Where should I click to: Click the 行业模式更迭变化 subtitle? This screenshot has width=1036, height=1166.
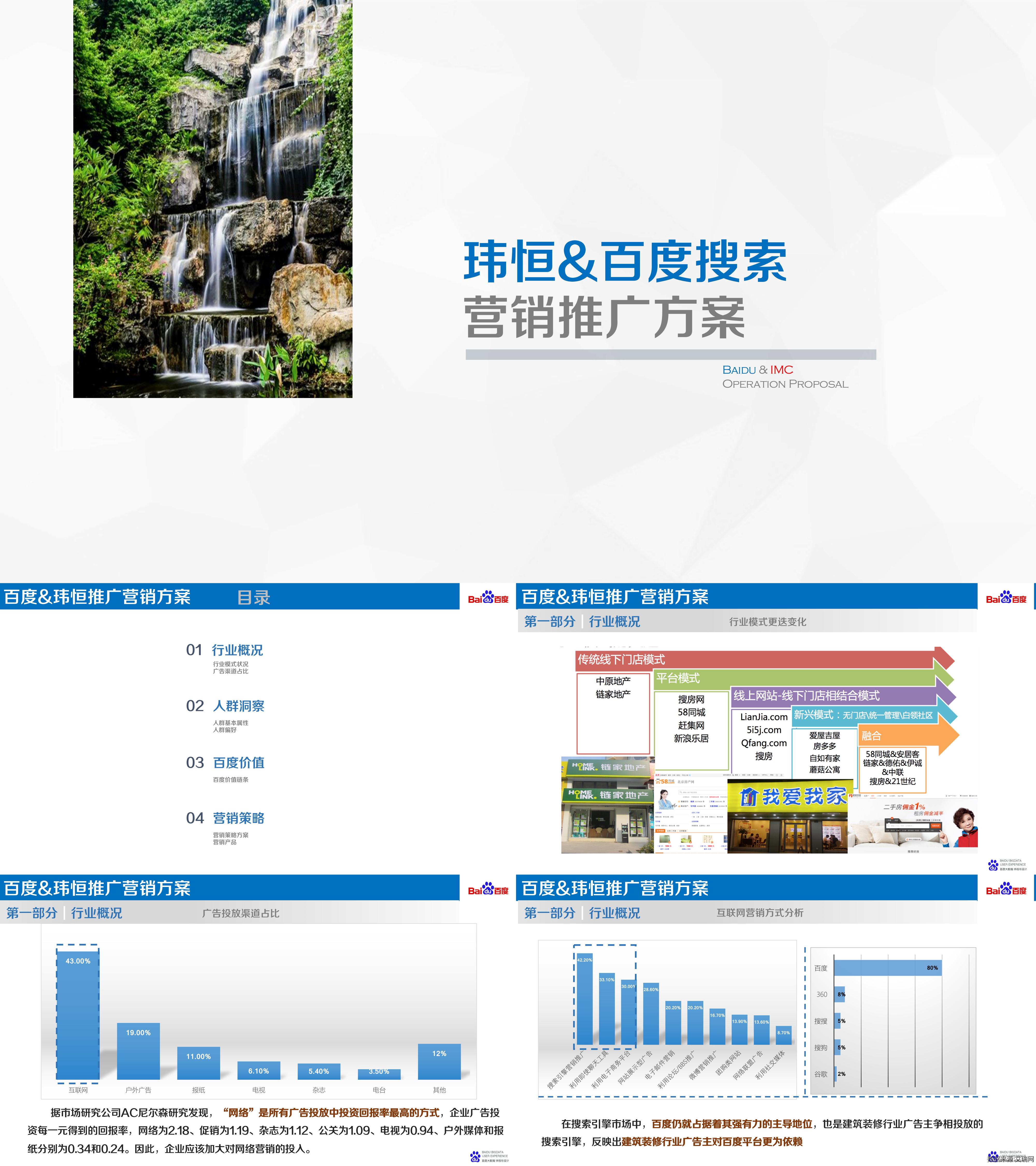(x=767, y=622)
